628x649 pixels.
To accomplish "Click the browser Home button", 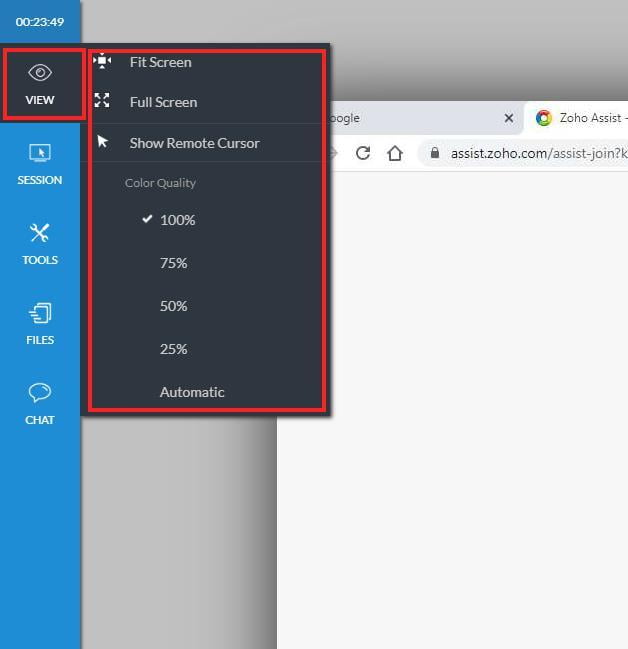I will [x=395, y=153].
